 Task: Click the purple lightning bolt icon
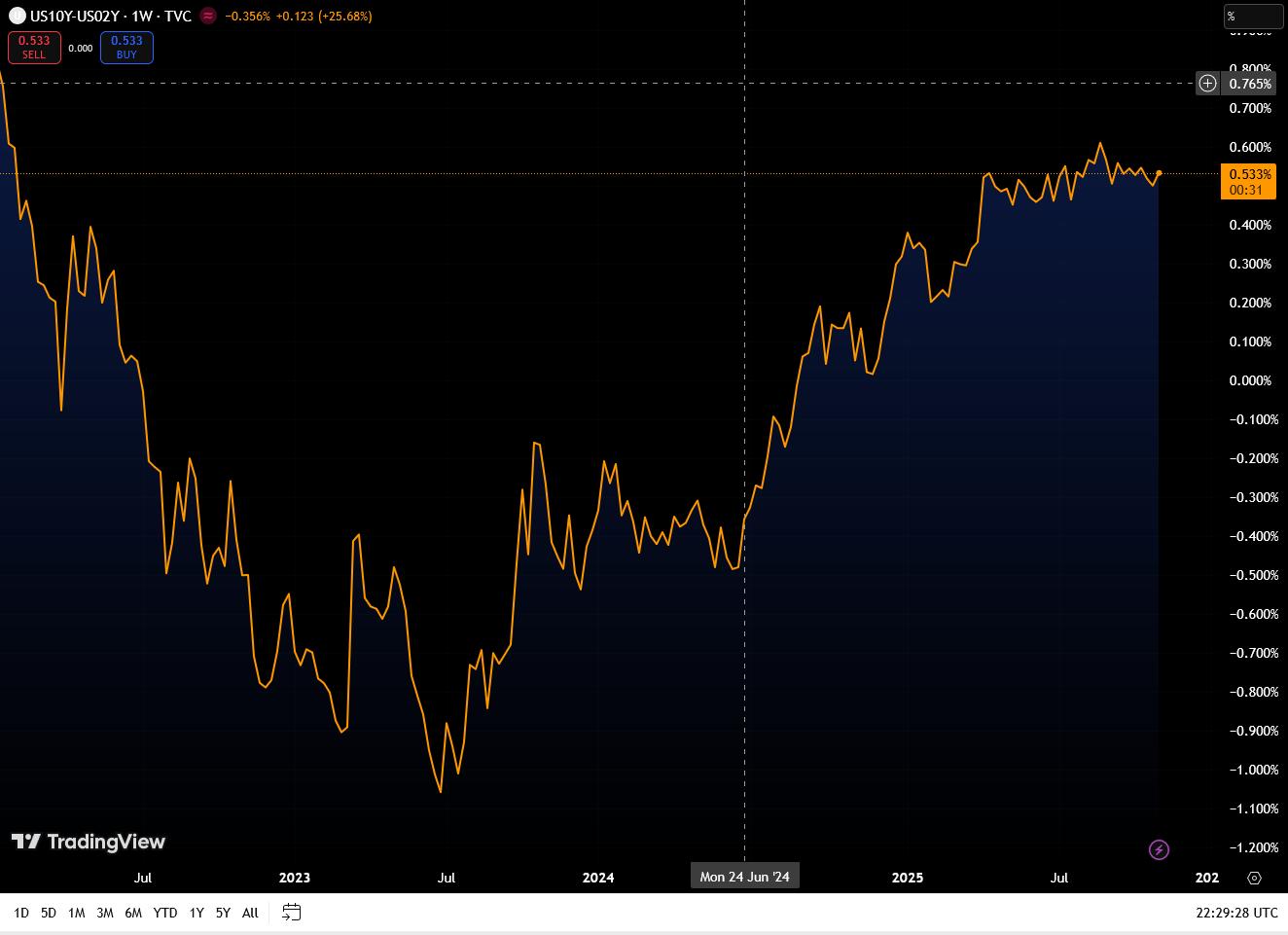(1159, 850)
